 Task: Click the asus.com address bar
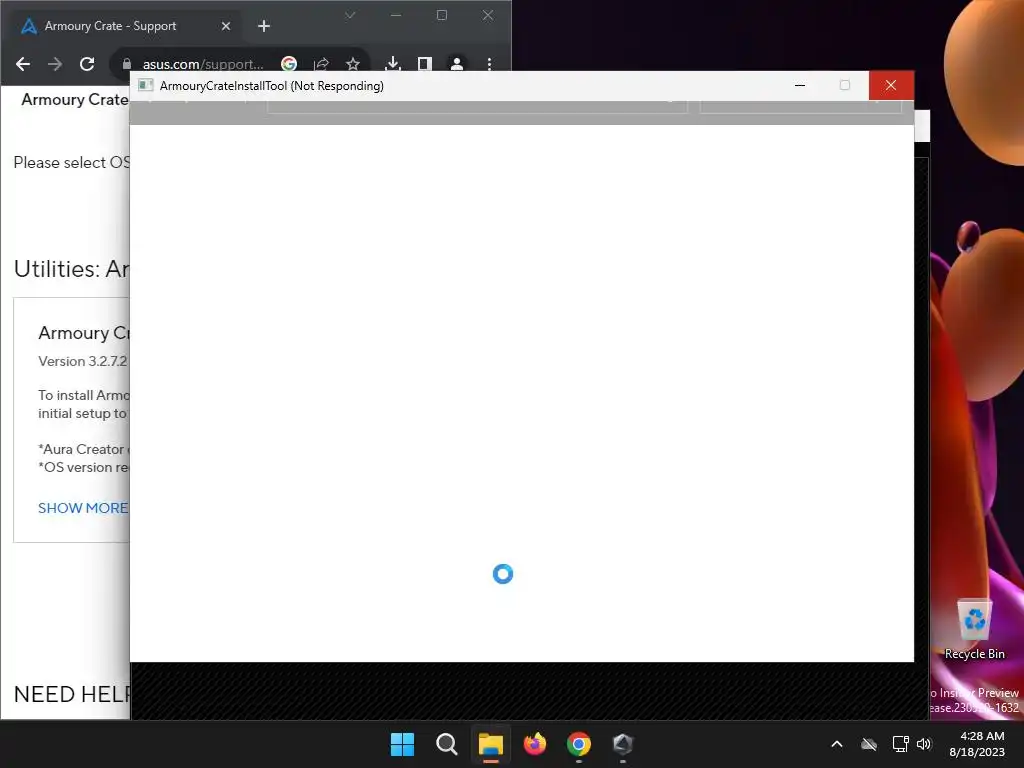(x=202, y=64)
